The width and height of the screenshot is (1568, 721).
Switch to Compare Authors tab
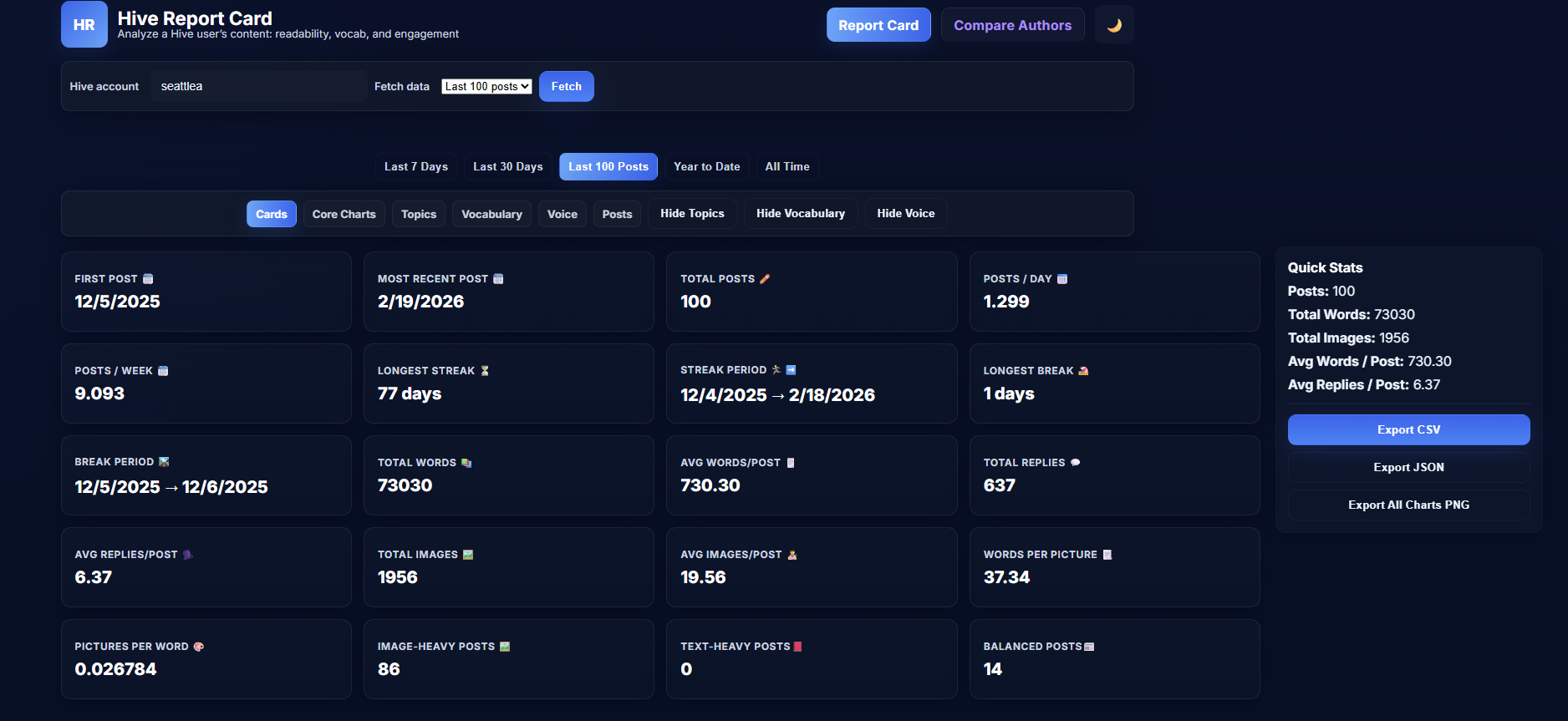click(1012, 25)
